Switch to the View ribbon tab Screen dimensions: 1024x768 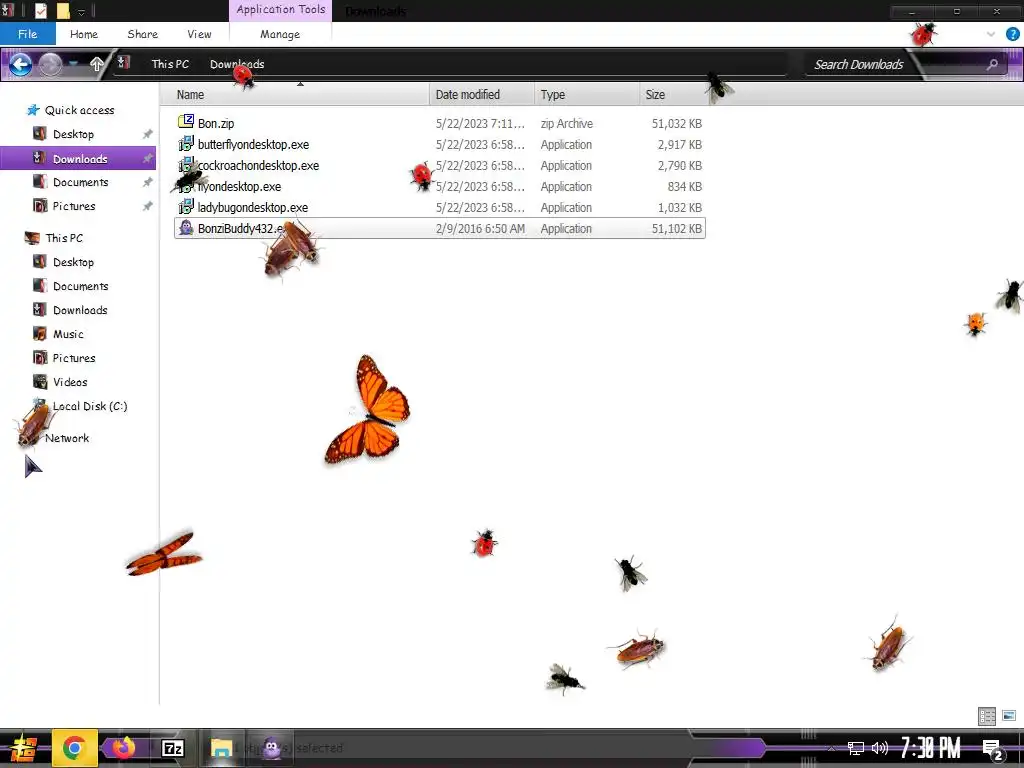[199, 34]
